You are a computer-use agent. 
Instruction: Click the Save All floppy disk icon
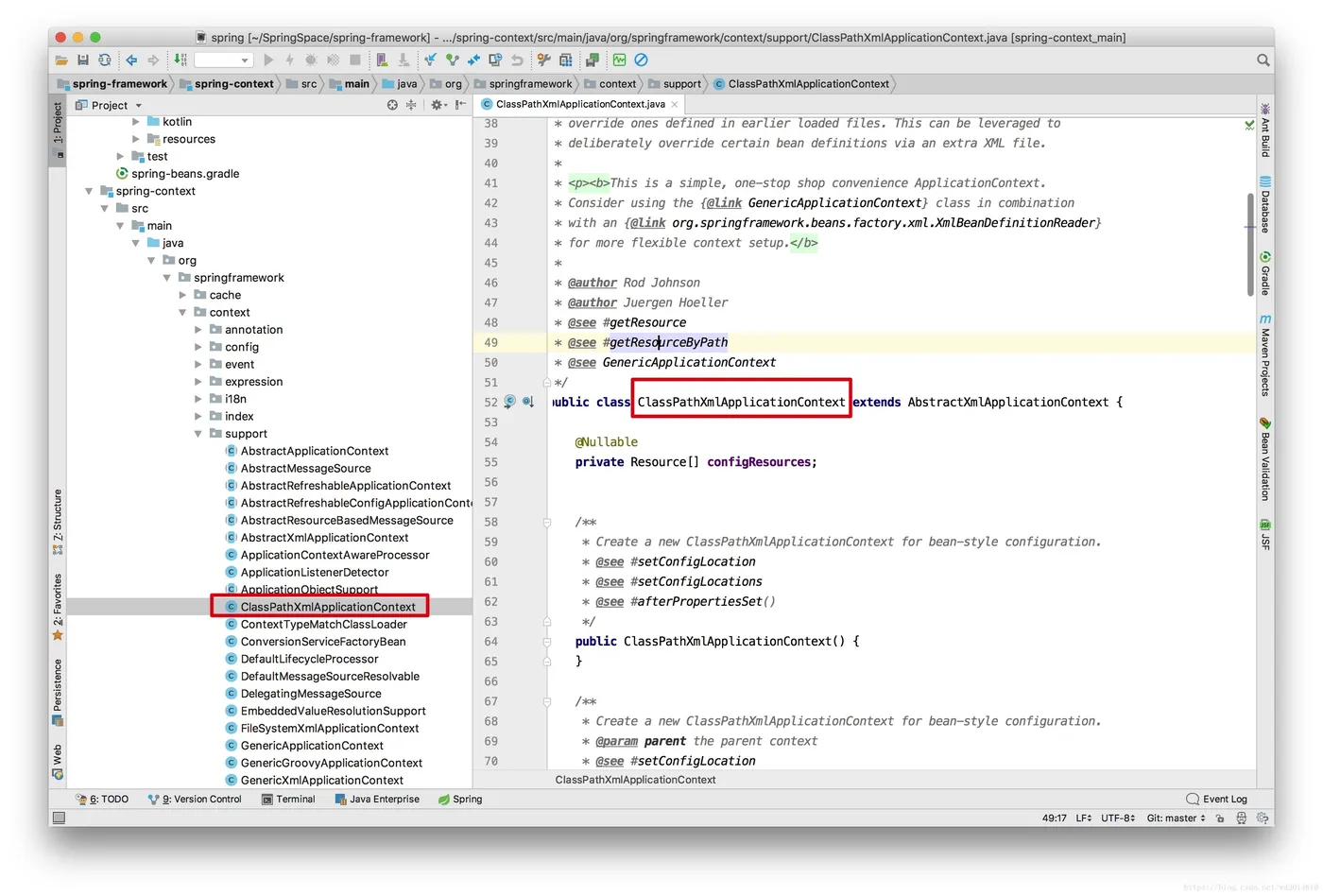[83, 60]
